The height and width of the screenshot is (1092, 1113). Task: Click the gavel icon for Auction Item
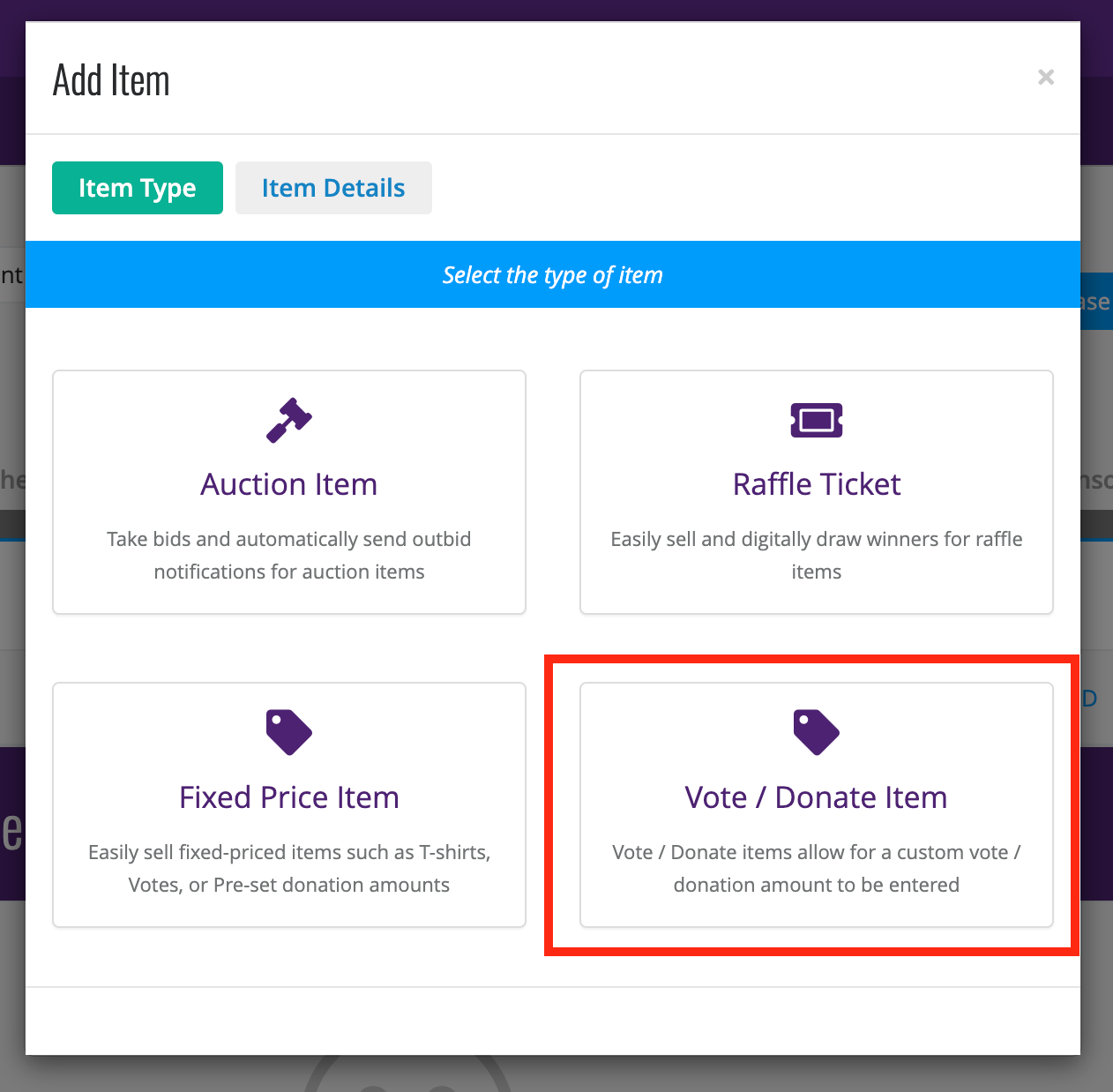point(289,421)
